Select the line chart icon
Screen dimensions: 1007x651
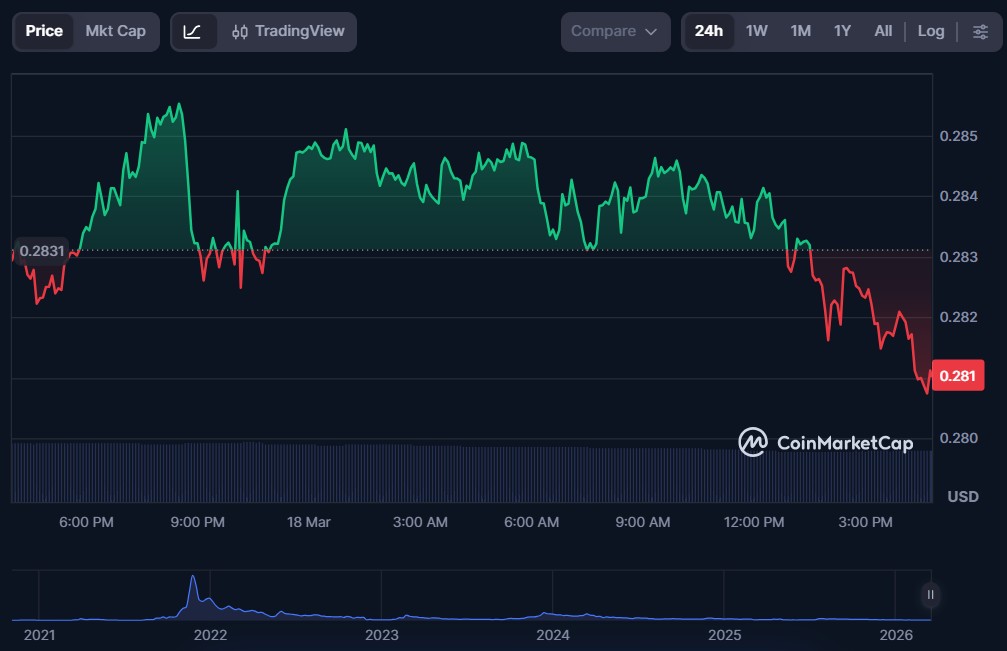tap(193, 32)
